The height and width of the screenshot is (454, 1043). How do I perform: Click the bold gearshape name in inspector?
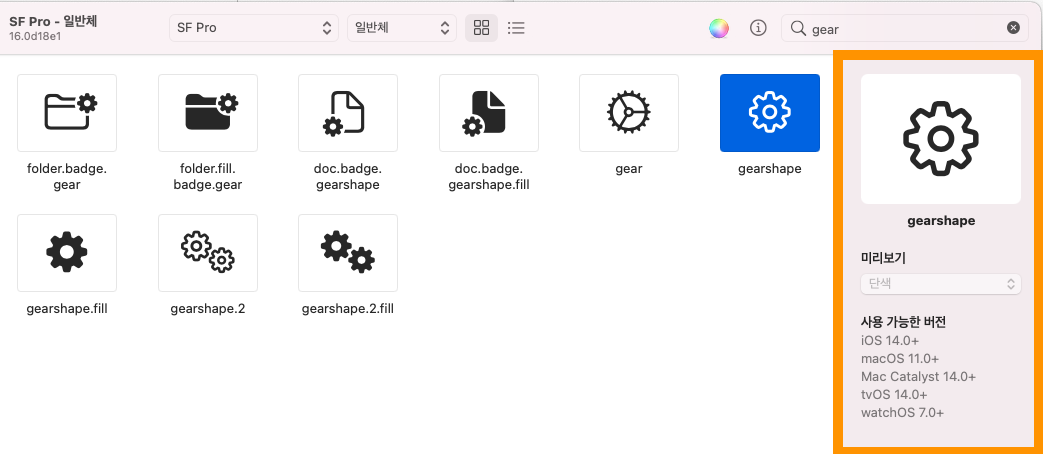coord(941,221)
